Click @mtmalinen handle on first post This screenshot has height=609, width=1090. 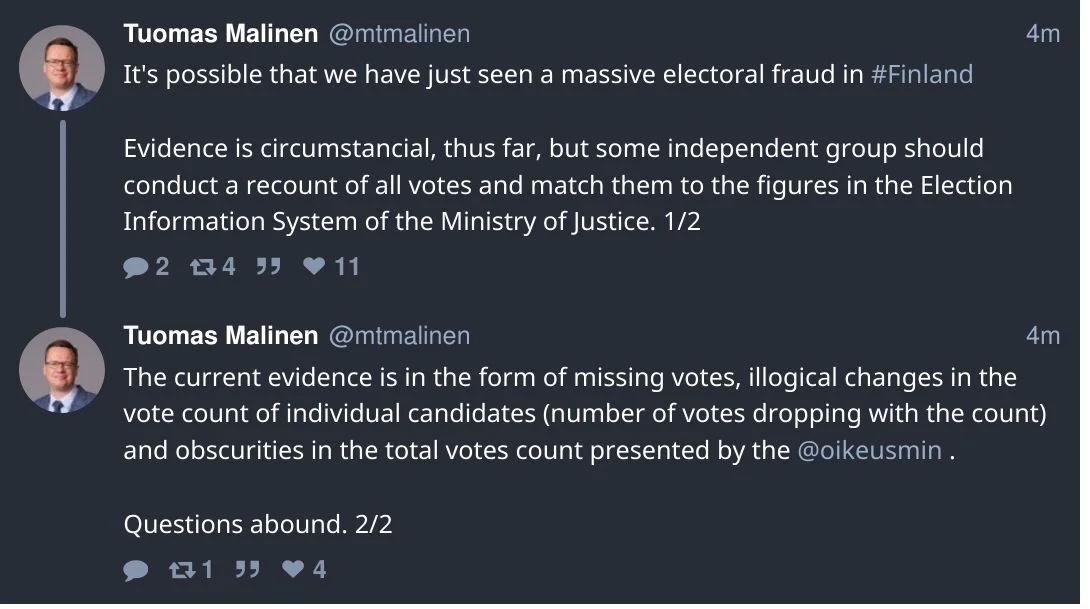pyautogui.click(x=399, y=34)
